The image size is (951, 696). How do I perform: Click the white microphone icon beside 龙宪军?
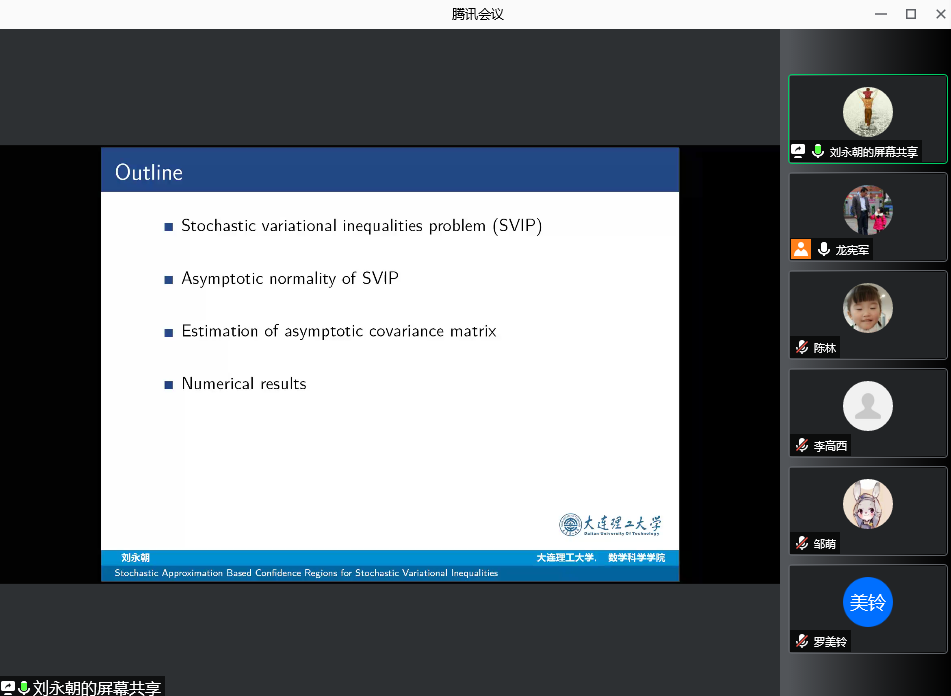pos(824,250)
